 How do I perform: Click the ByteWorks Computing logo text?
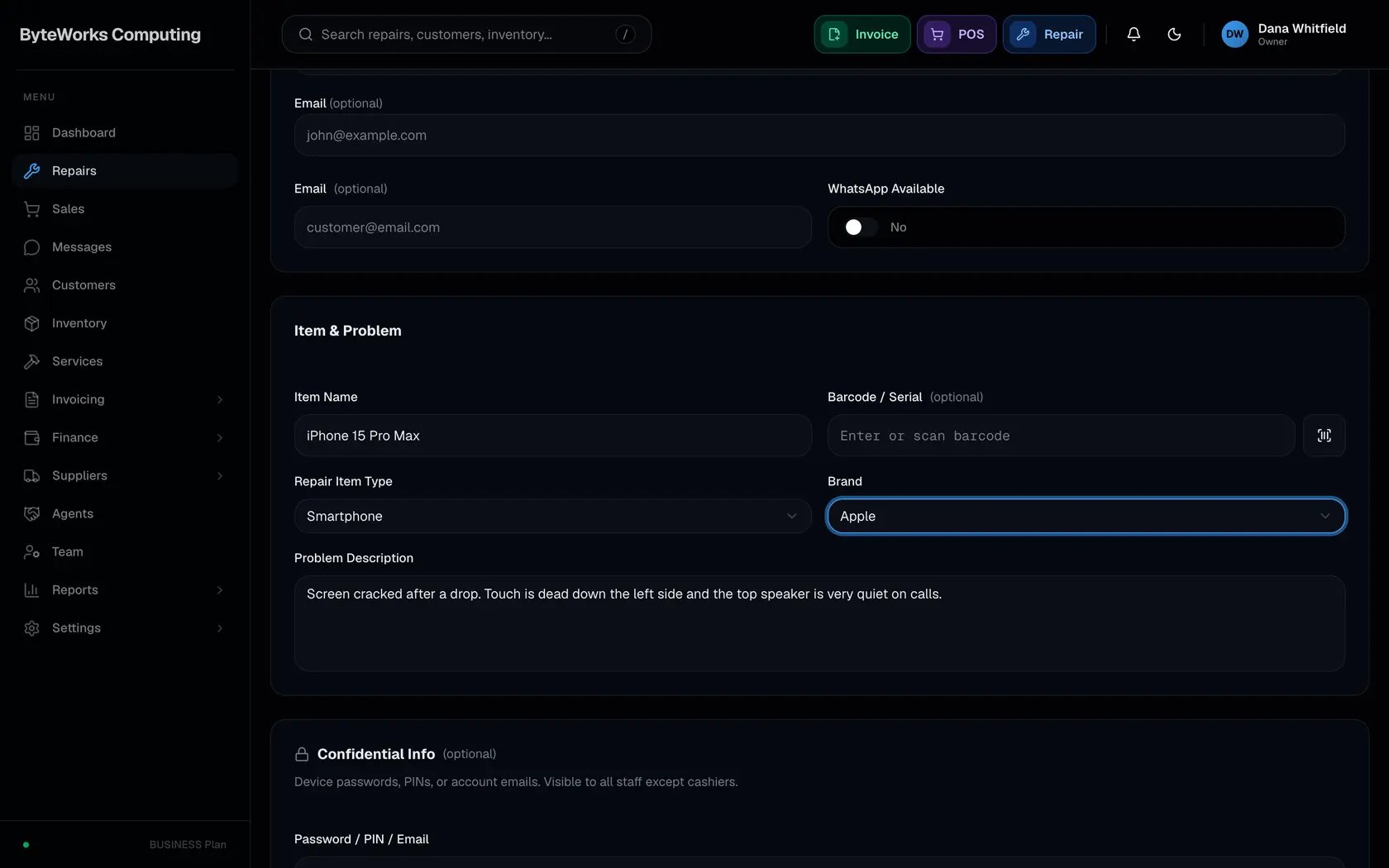(110, 35)
